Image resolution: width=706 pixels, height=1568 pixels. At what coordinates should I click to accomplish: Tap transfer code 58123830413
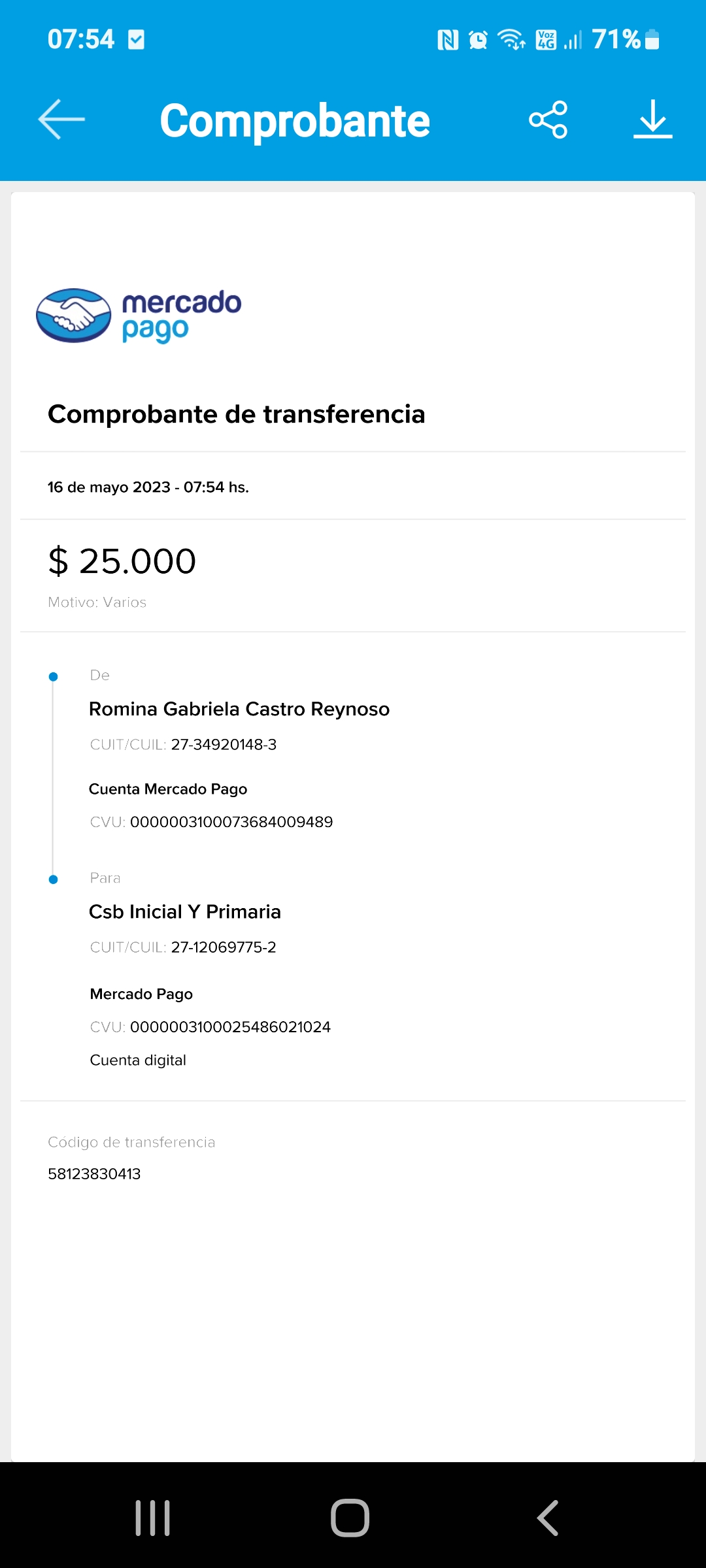94,1174
